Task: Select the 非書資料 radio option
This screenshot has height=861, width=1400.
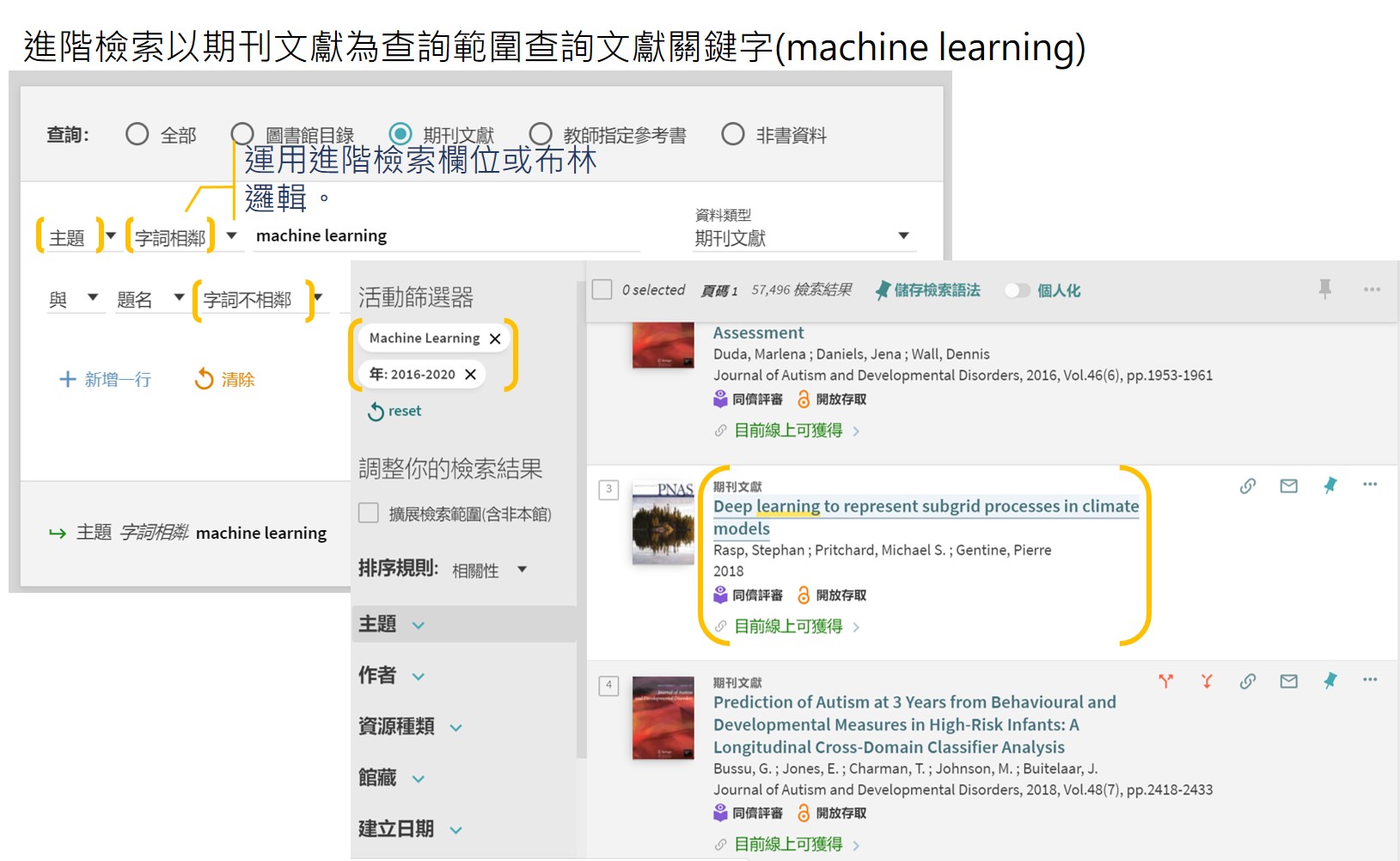Action: click(x=733, y=134)
